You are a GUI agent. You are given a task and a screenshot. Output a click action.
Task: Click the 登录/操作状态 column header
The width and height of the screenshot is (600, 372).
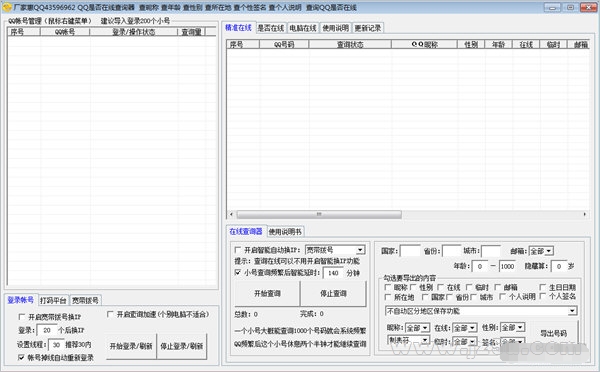134,32
